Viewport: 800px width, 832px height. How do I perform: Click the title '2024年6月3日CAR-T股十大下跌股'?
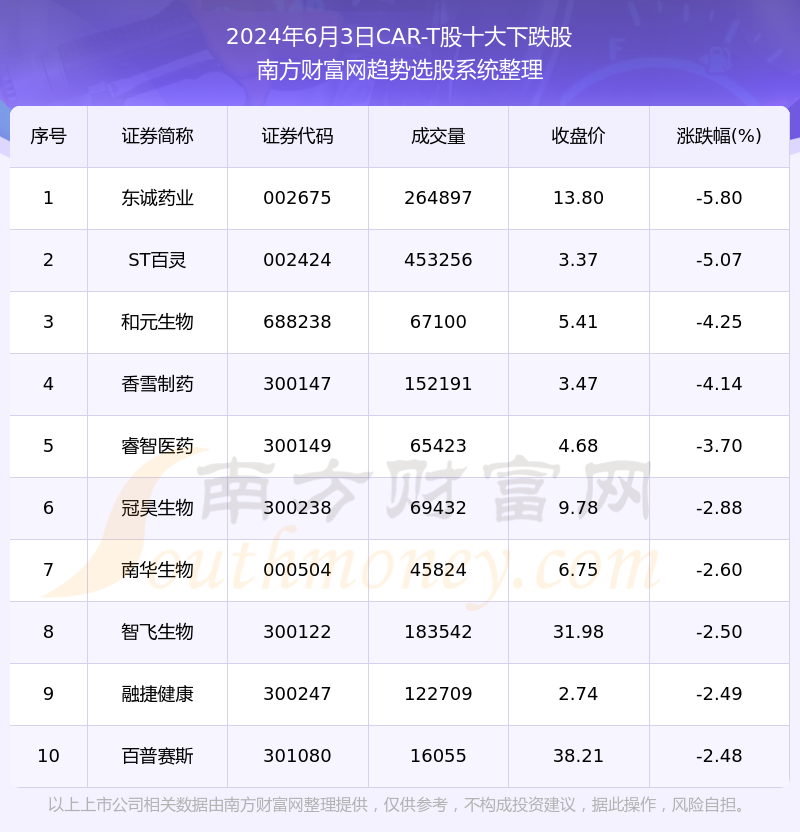[x=399, y=37]
